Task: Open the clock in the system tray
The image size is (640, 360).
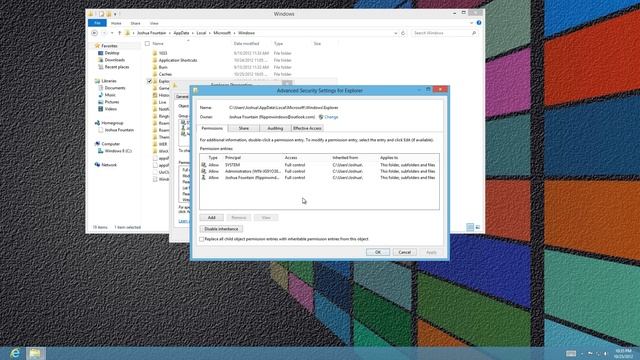Action: coord(623,353)
